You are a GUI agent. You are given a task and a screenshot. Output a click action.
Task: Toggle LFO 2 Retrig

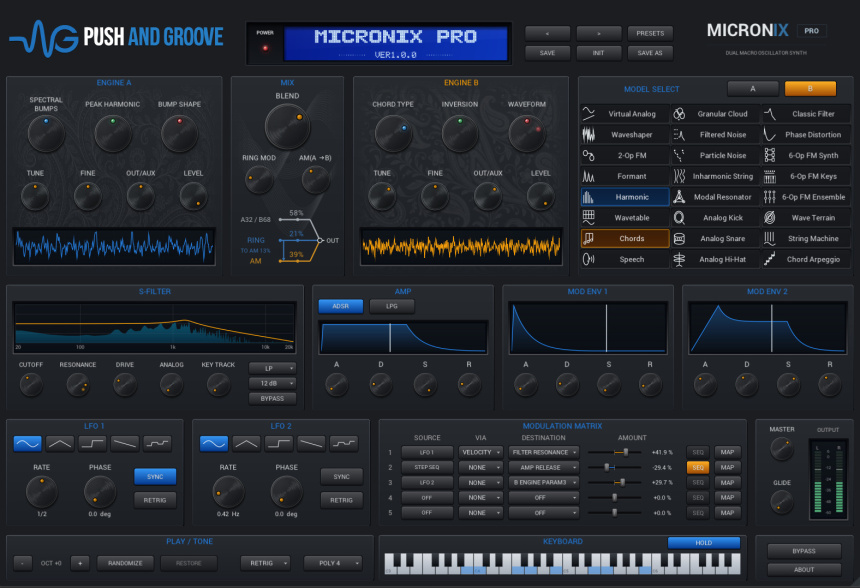(341, 500)
